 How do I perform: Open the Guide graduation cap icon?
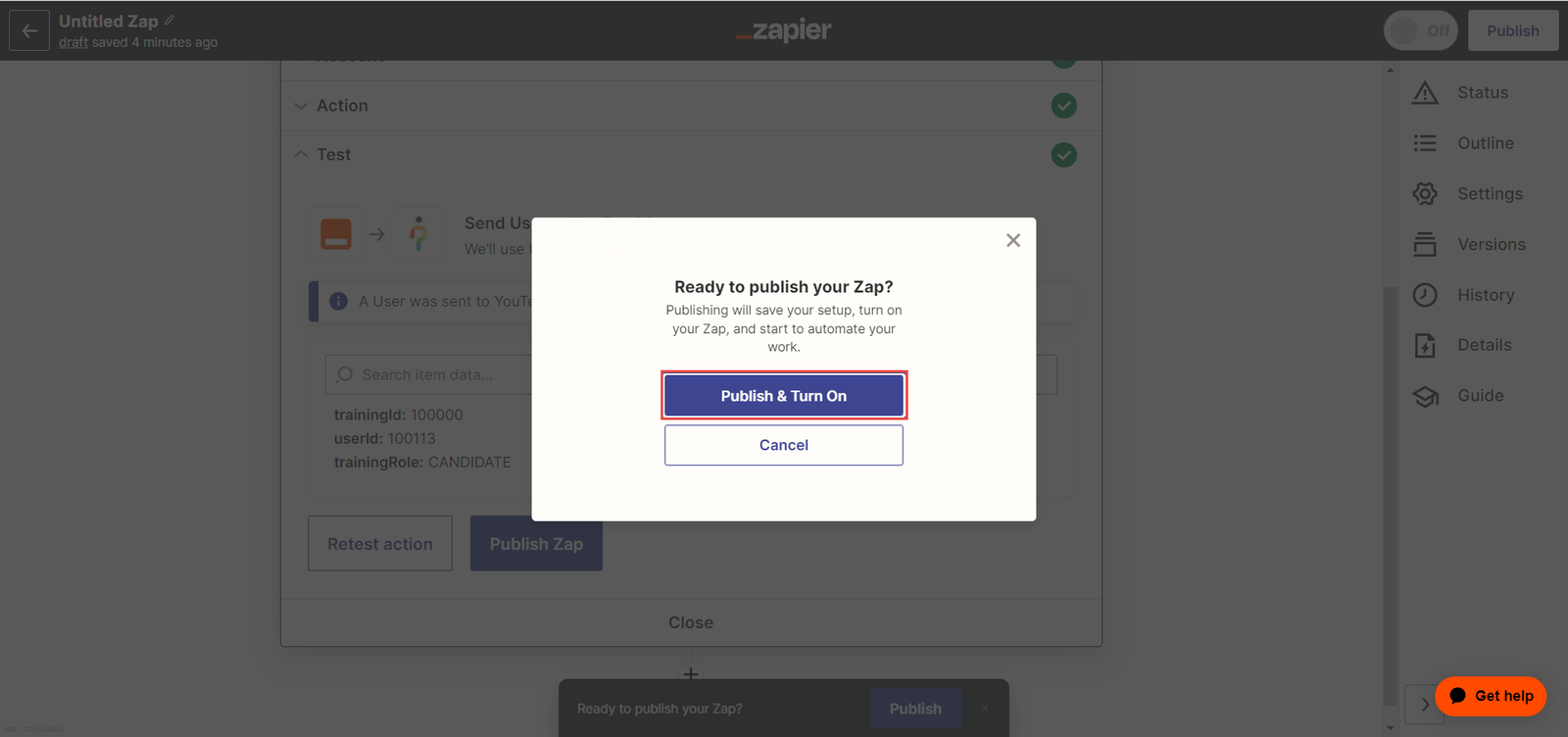click(x=1425, y=396)
